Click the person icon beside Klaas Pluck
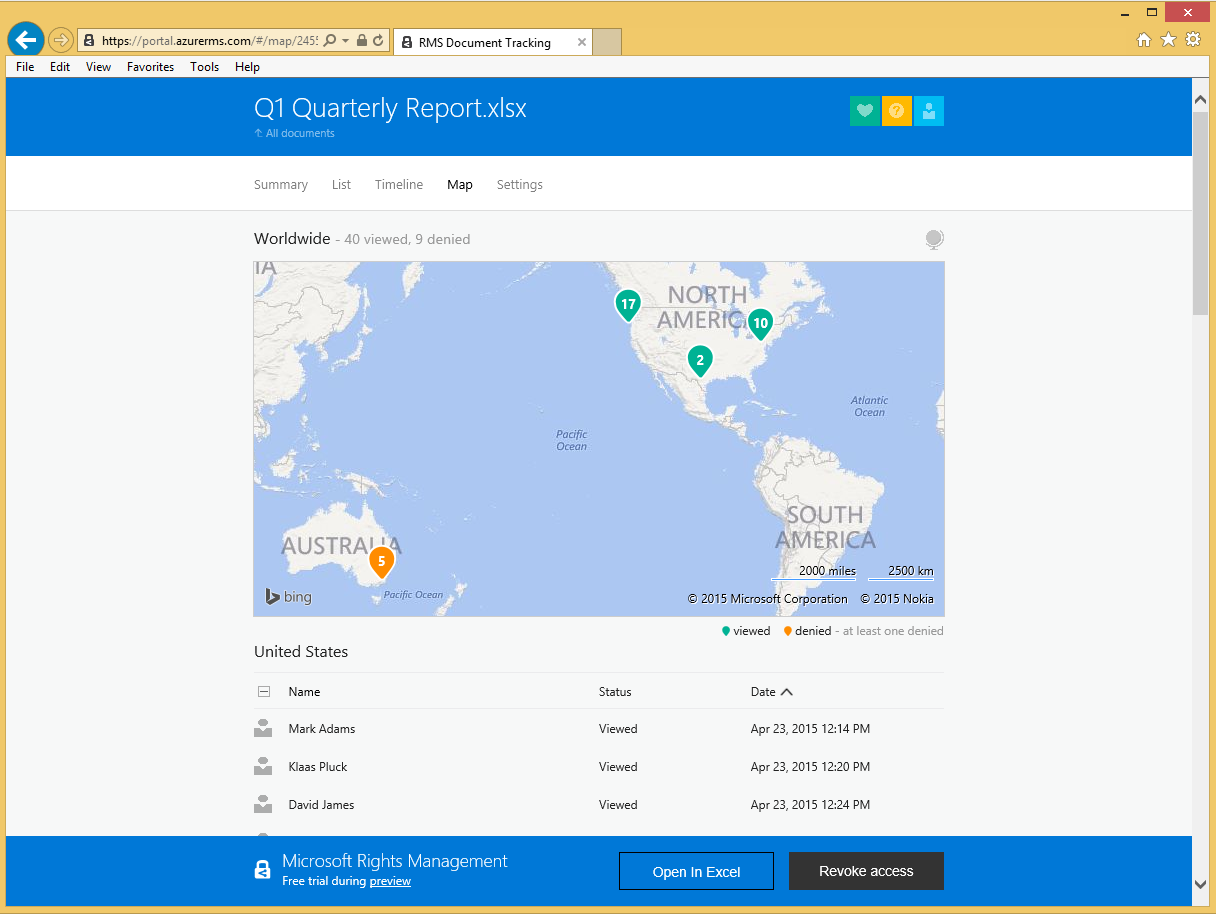 click(264, 767)
